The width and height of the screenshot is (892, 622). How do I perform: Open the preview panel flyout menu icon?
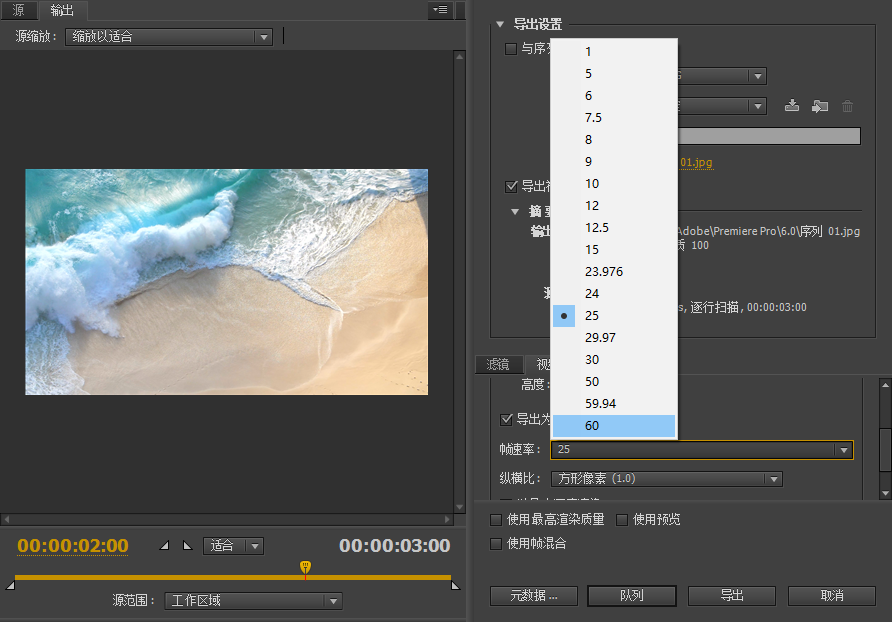pos(439,11)
